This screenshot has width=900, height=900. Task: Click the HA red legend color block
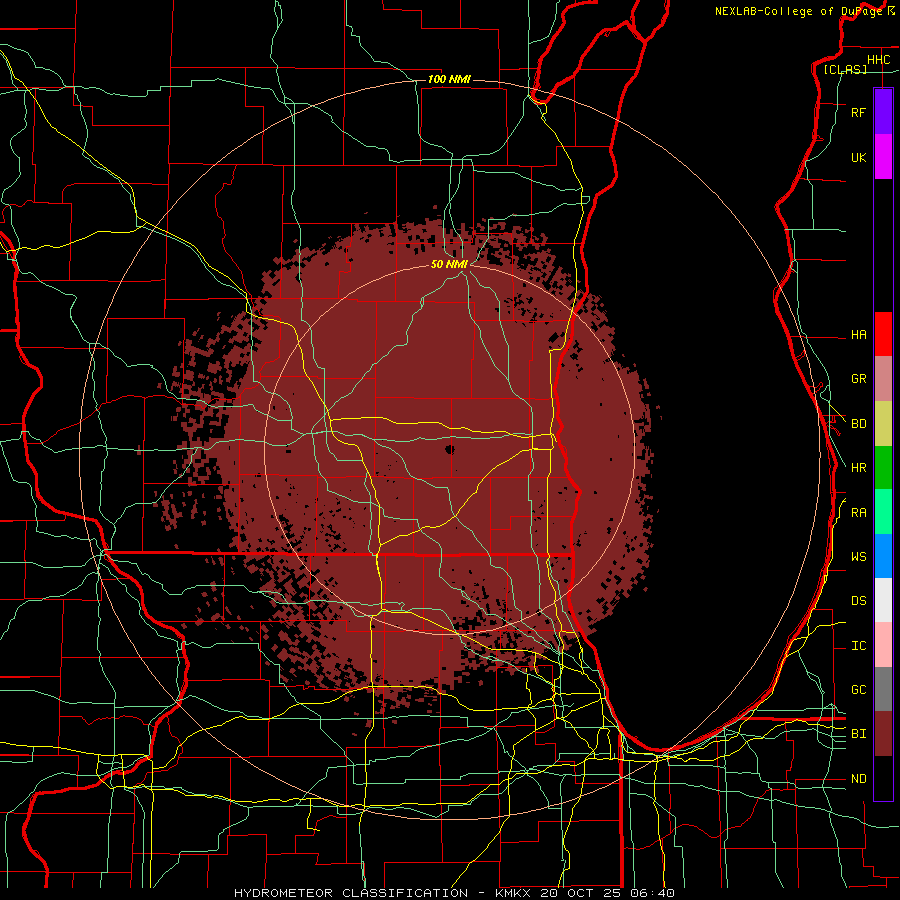click(883, 334)
